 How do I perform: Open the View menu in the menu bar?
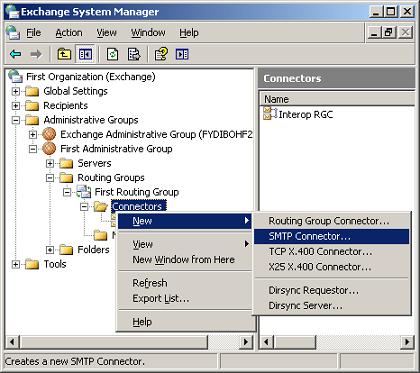107,33
